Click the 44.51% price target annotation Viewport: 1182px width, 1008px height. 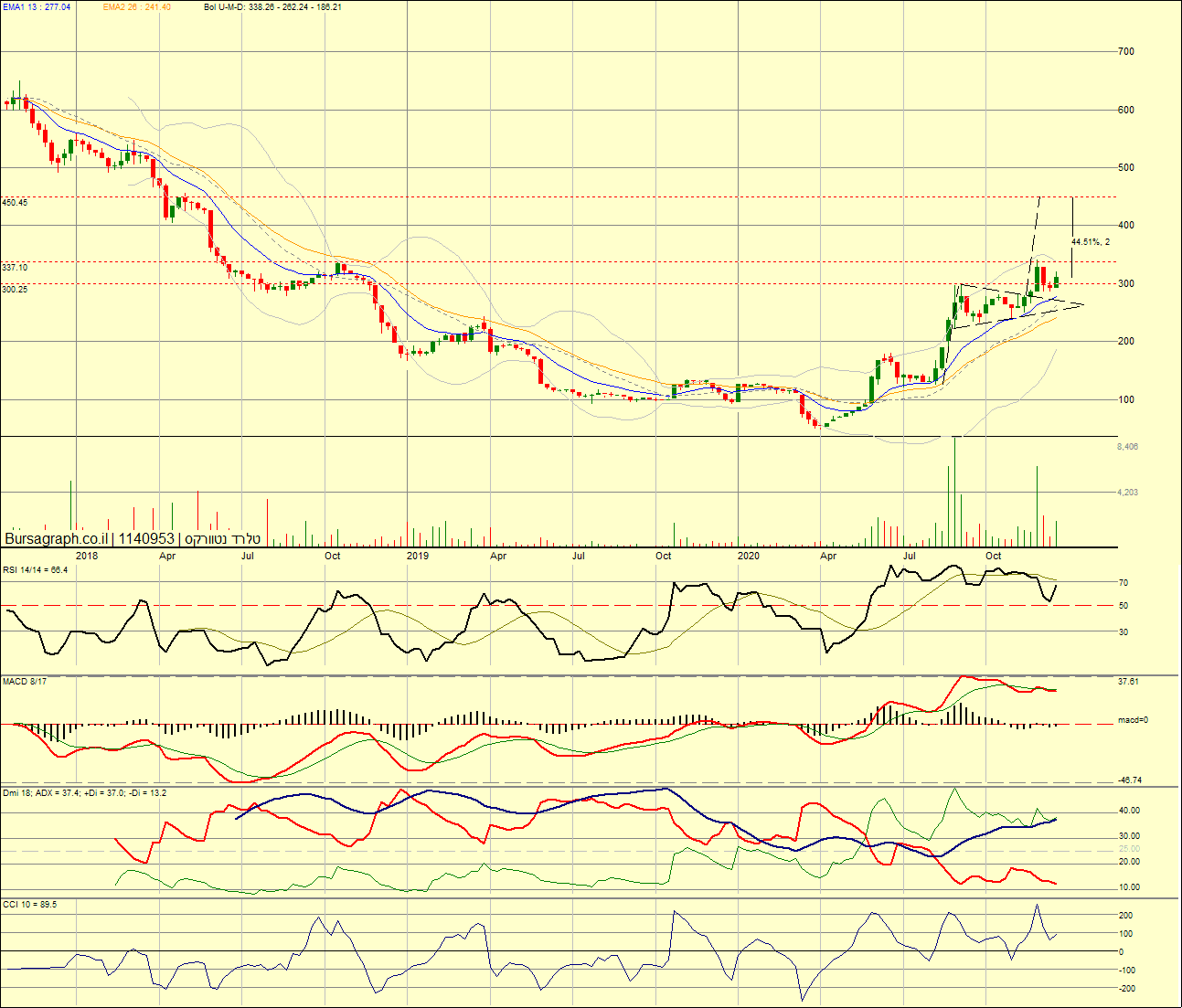(1091, 241)
